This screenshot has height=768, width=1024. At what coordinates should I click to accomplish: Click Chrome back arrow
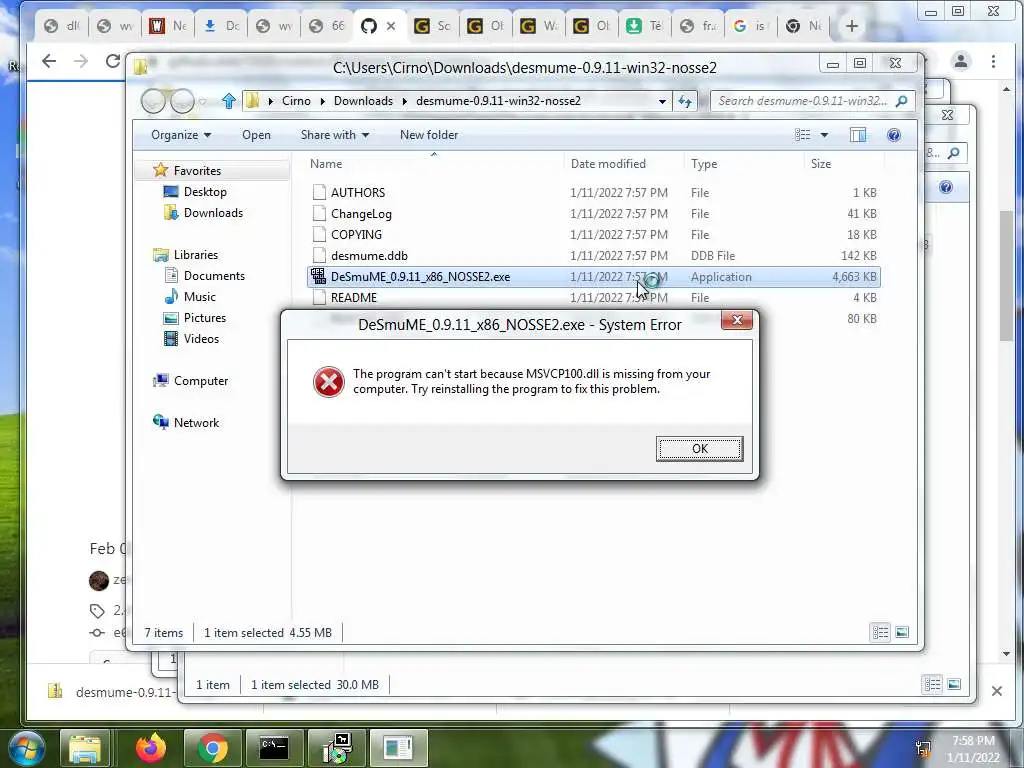pyautogui.click(x=49, y=61)
